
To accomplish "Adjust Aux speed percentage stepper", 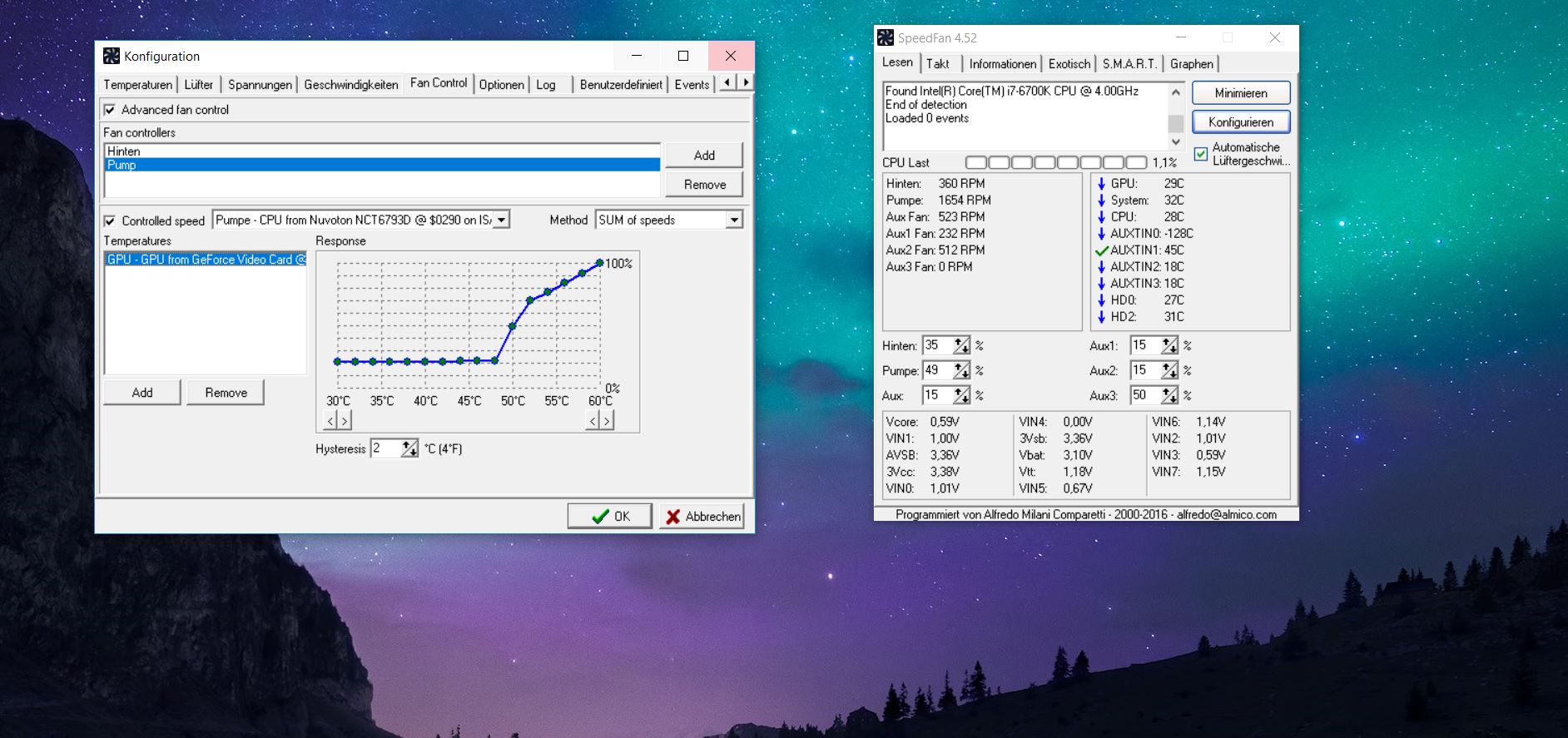I will click(x=962, y=395).
